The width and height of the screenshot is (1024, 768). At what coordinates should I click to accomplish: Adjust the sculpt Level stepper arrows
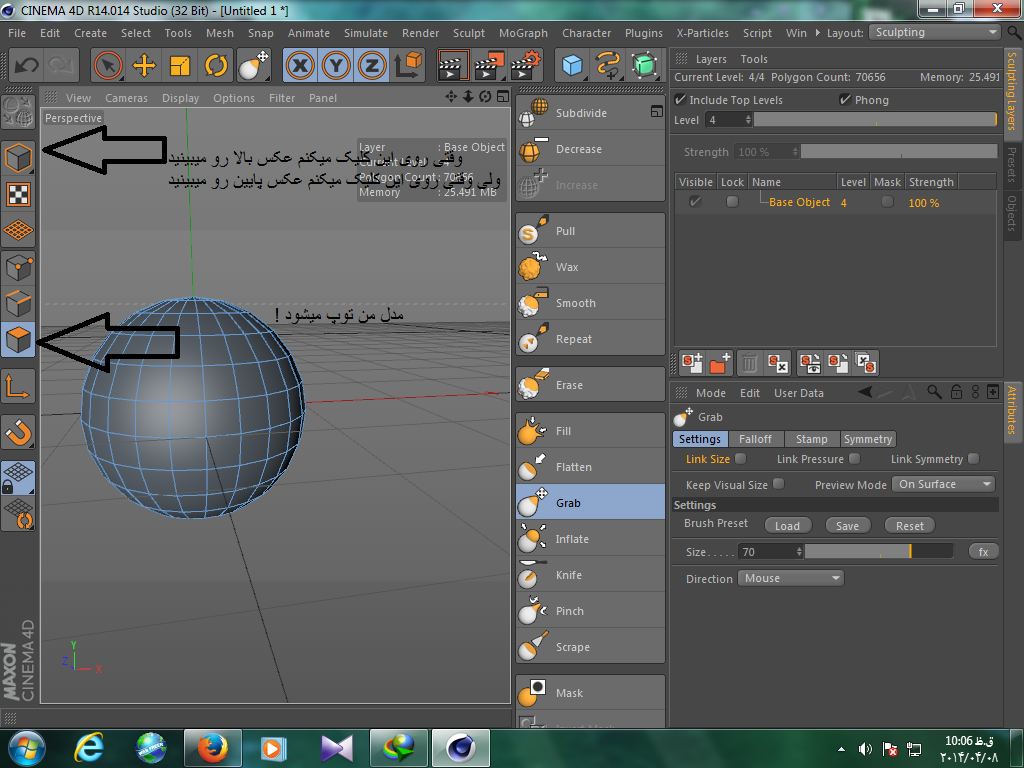(x=748, y=120)
